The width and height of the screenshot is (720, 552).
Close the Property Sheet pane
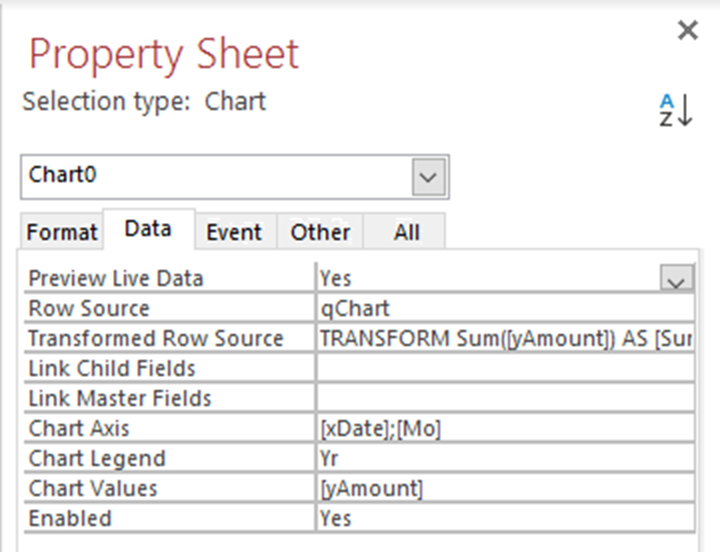pos(687,31)
